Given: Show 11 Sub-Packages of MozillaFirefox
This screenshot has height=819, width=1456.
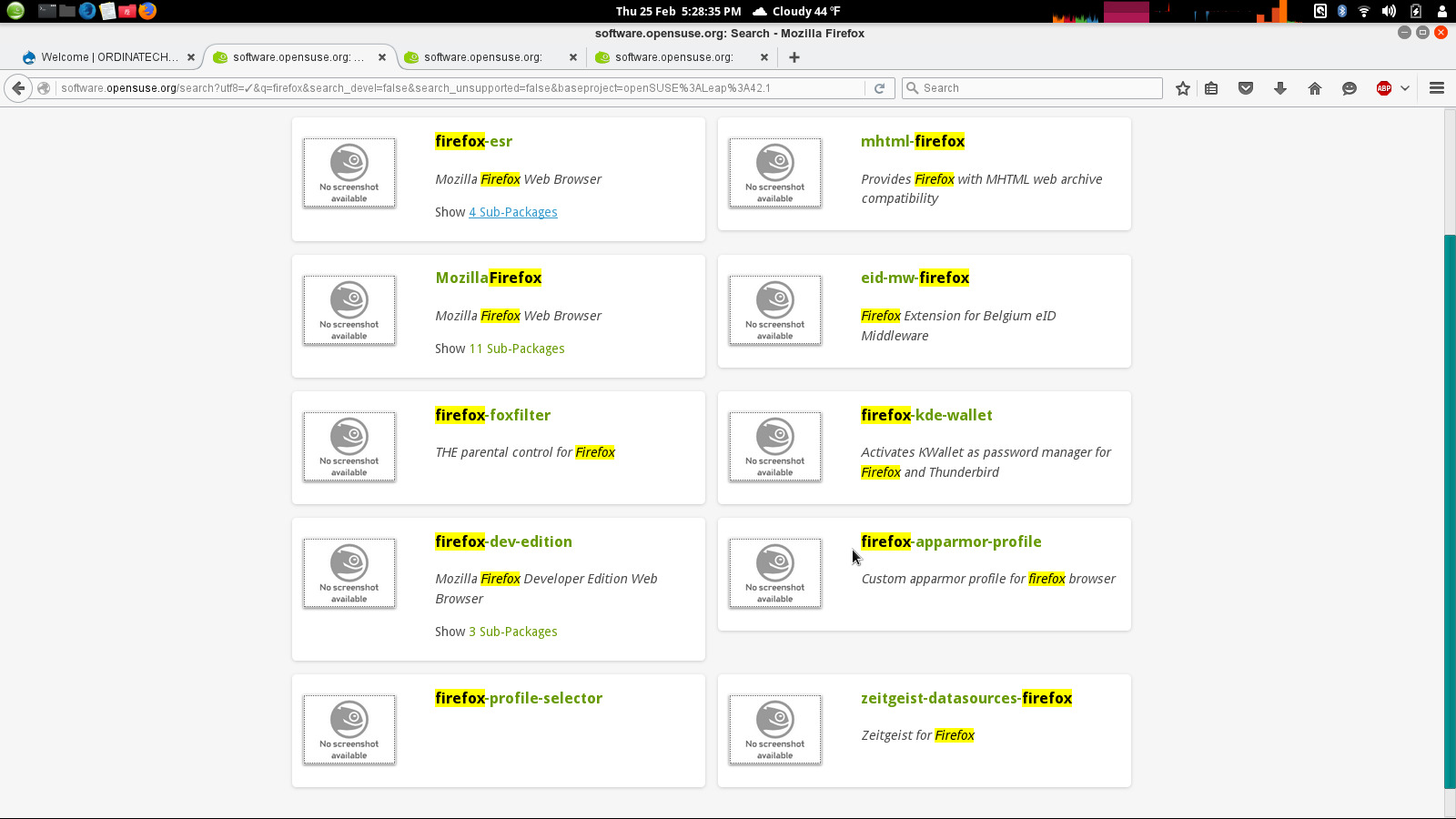Looking at the screenshot, I should [x=517, y=349].
